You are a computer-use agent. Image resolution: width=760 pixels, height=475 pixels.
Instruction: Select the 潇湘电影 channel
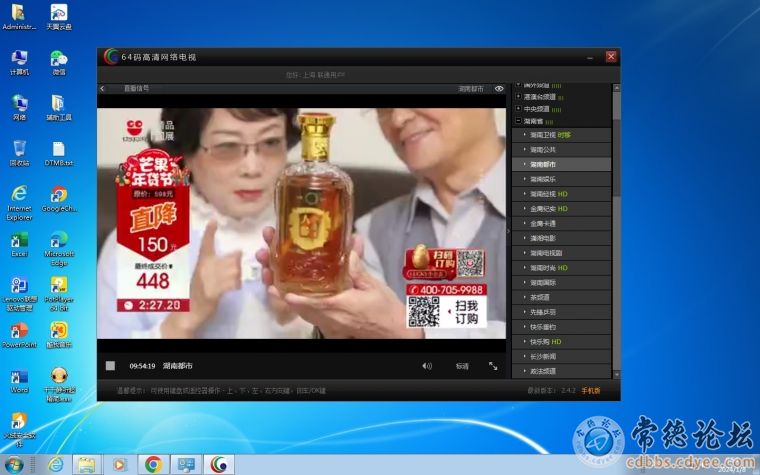pyautogui.click(x=561, y=238)
